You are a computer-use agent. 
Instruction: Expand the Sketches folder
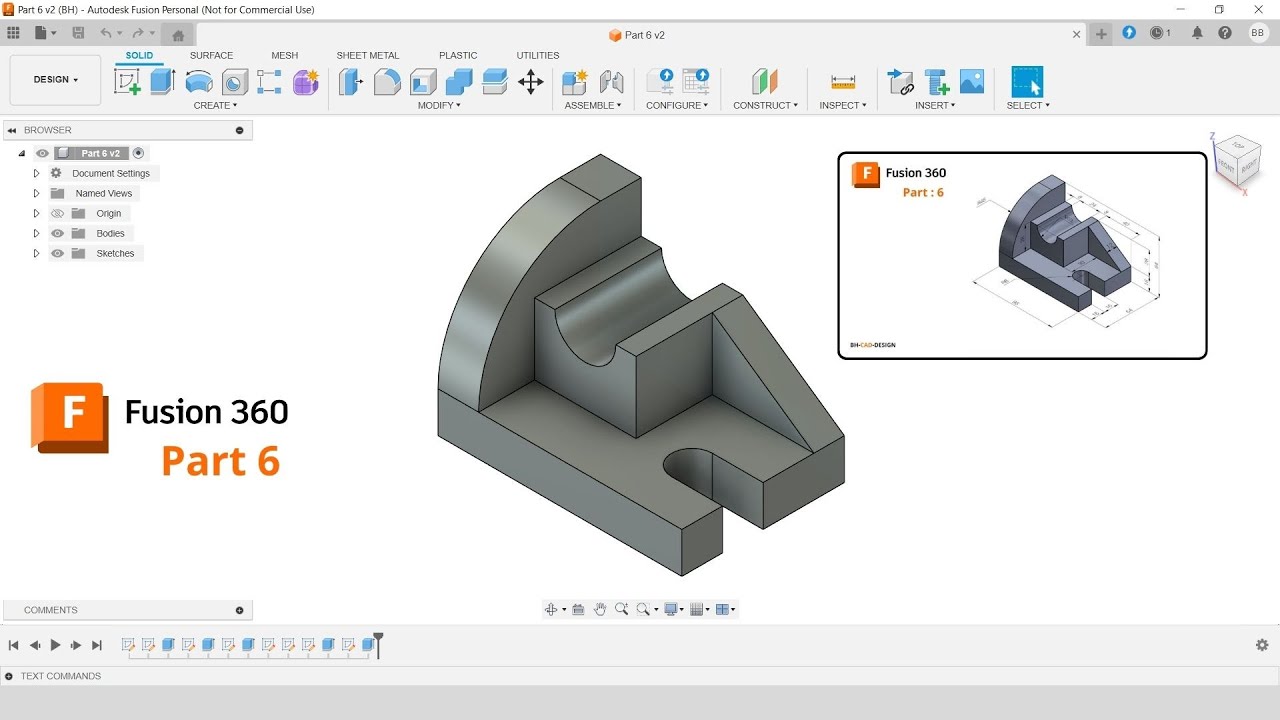coord(36,253)
